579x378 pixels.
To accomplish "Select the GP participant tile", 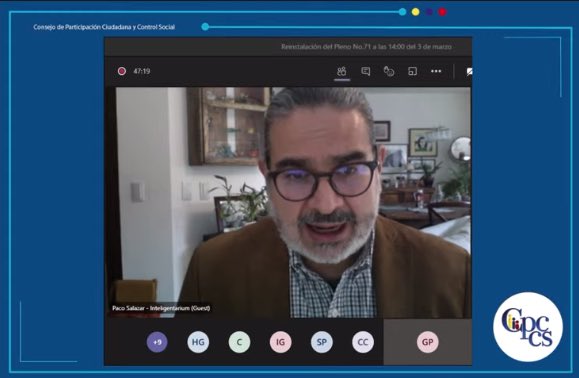I will pos(428,342).
